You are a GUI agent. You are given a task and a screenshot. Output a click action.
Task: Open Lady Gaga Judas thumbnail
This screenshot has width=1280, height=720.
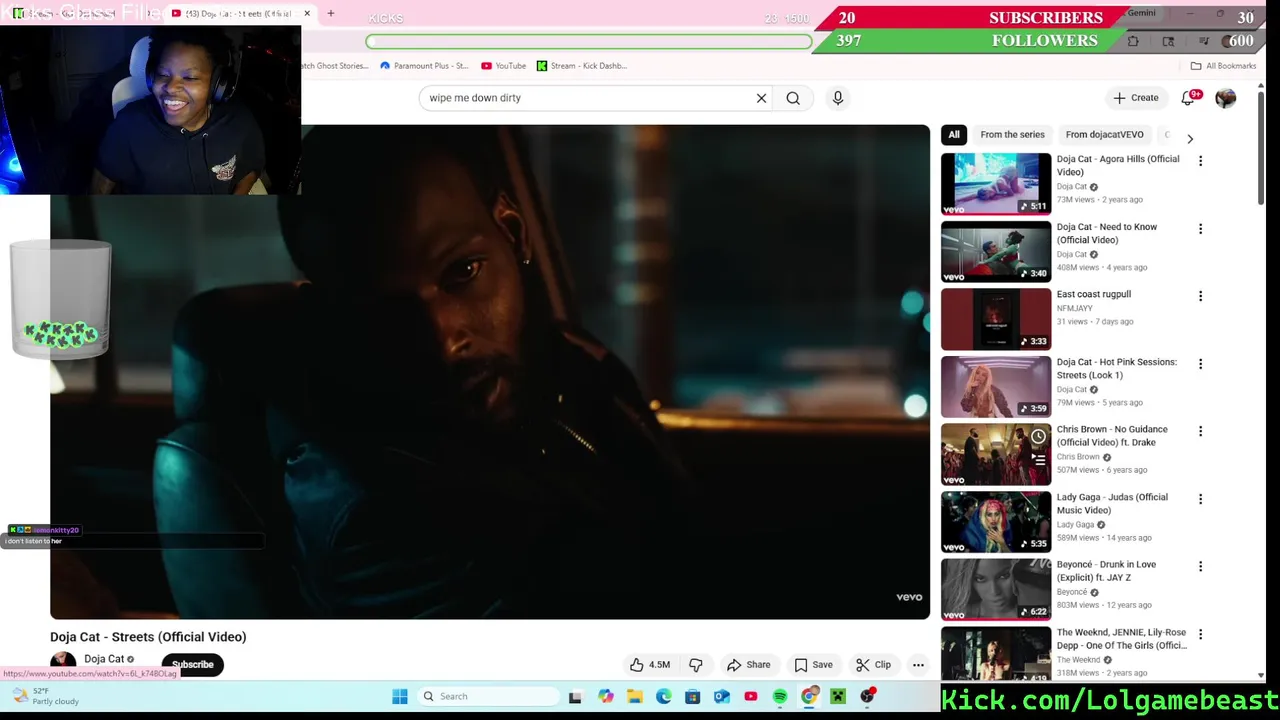coord(996,521)
